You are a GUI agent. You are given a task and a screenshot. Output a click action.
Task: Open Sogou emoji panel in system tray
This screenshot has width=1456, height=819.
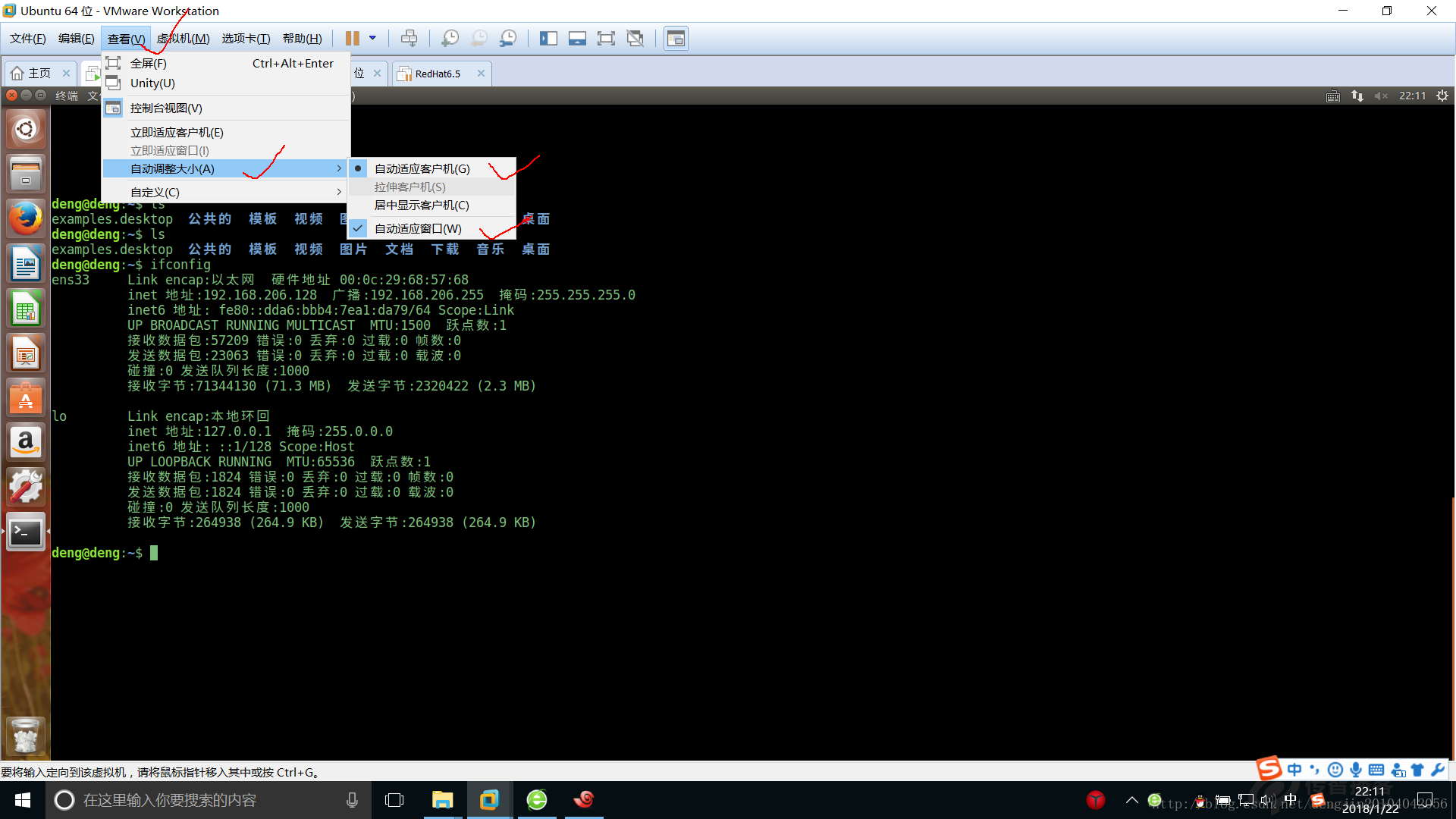pos(1335,769)
